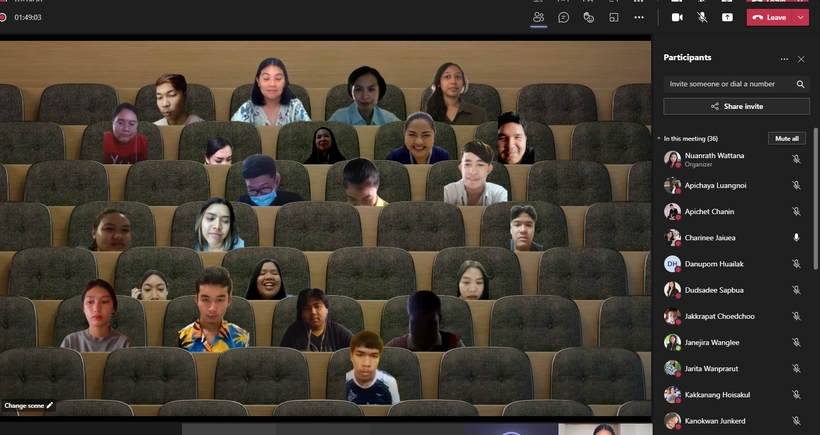The width and height of the screenshot is (820, 435).
Task: Click the recording indicator icon beside the timer
Action: pyautogui.click(x=3, y=17)
